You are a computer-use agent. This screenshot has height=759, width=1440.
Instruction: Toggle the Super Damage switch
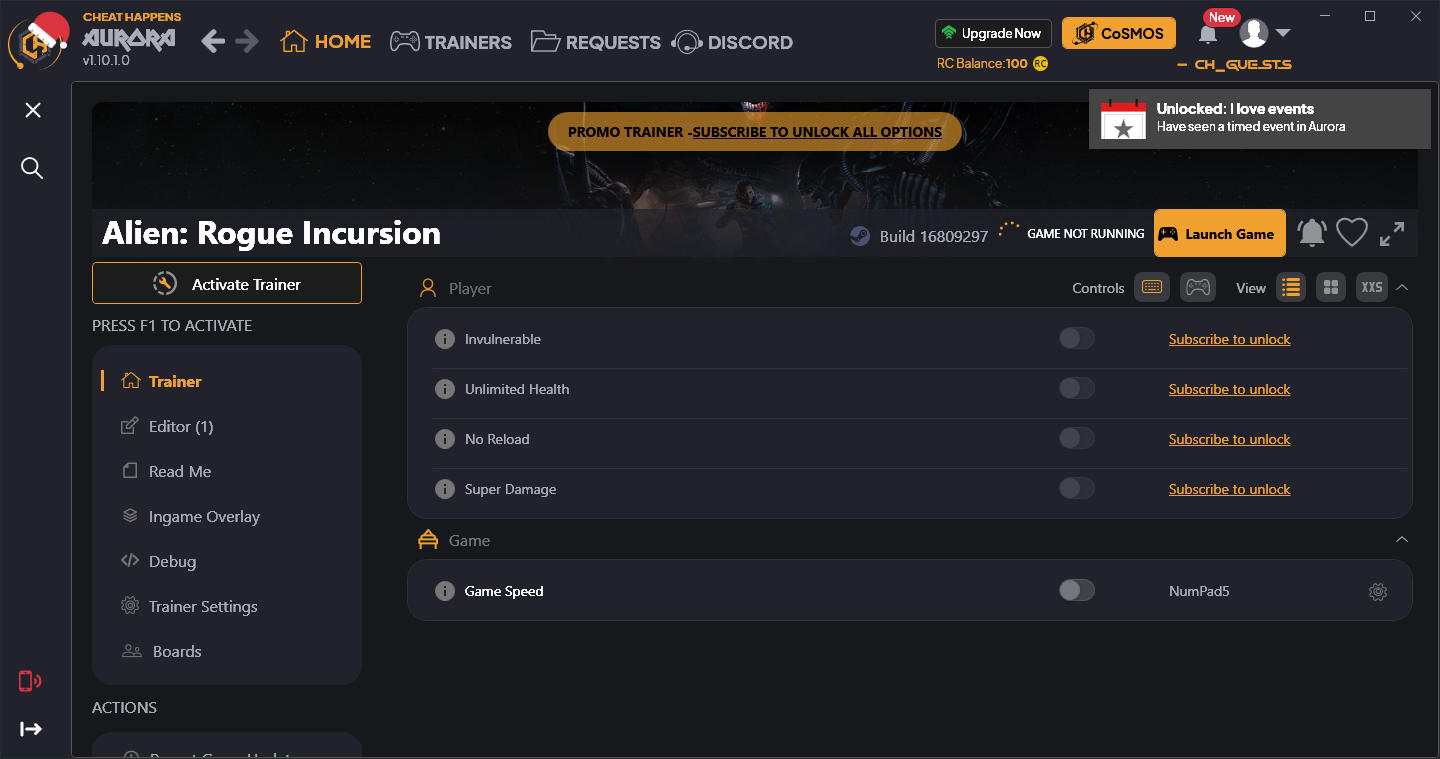pyautogui.click(x=1077, y=489)
